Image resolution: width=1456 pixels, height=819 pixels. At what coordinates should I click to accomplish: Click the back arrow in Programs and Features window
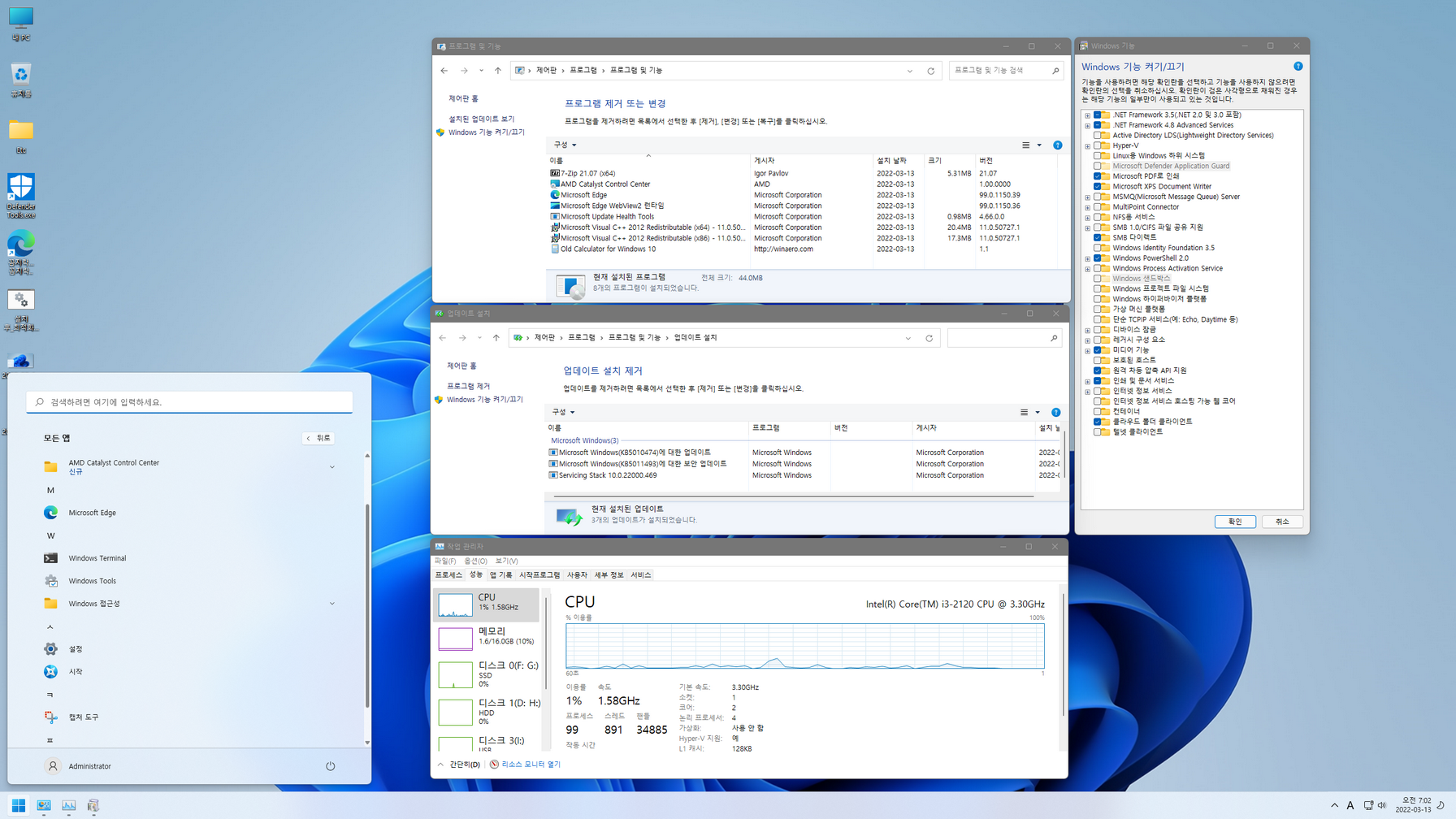coord(444,71)
